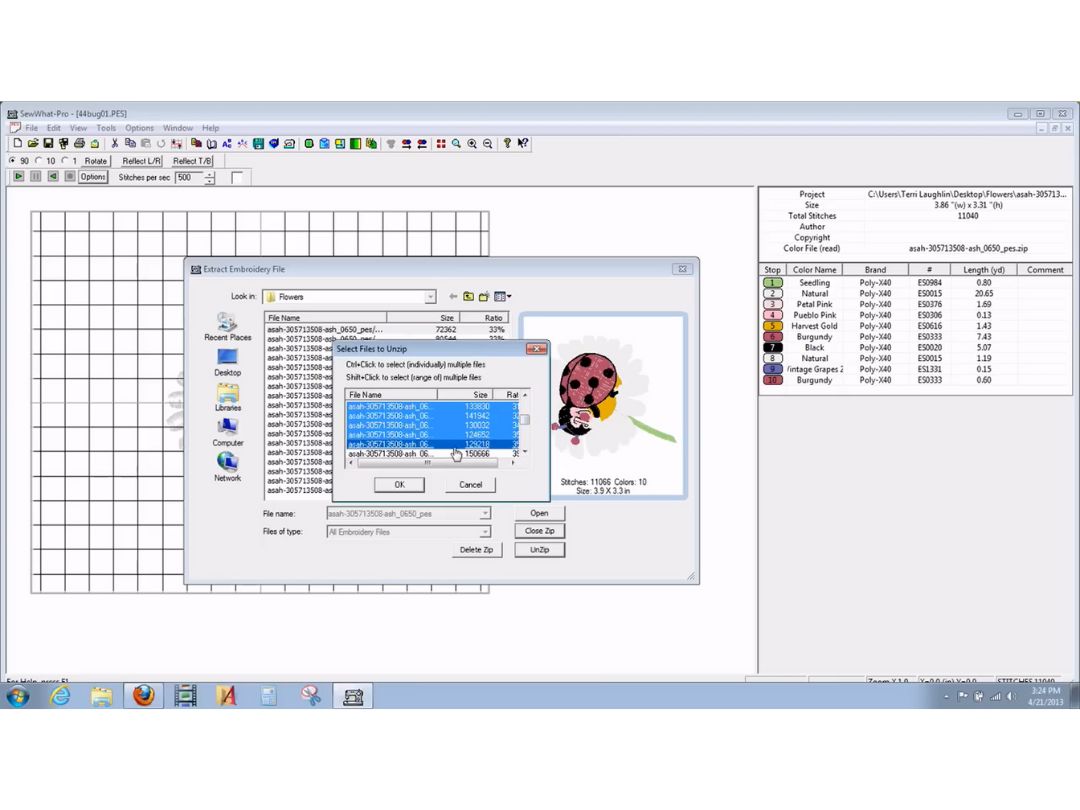Open the Options menu in menu bar
This screenshot has height=810, width=1080.
[140, 128]
